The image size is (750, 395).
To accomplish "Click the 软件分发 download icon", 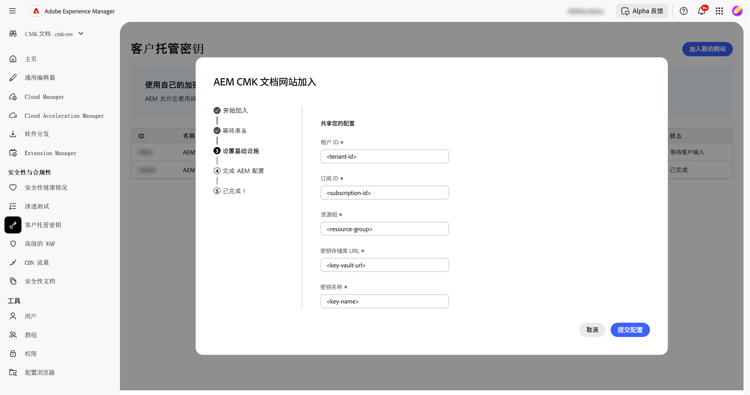I will pyautogui.click(x=13, y=134).
